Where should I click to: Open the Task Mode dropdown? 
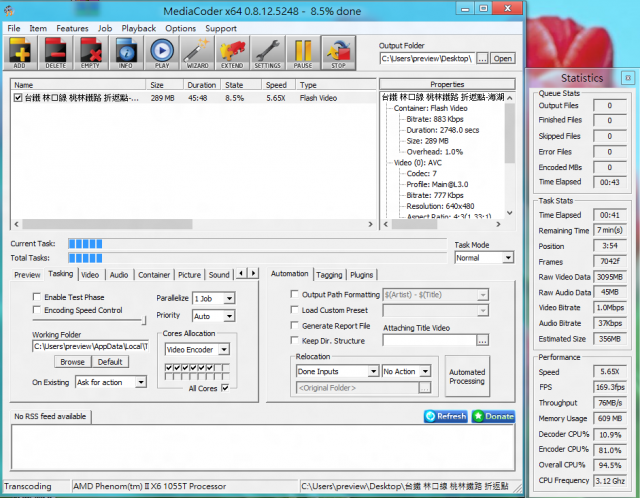pos(481,257)
